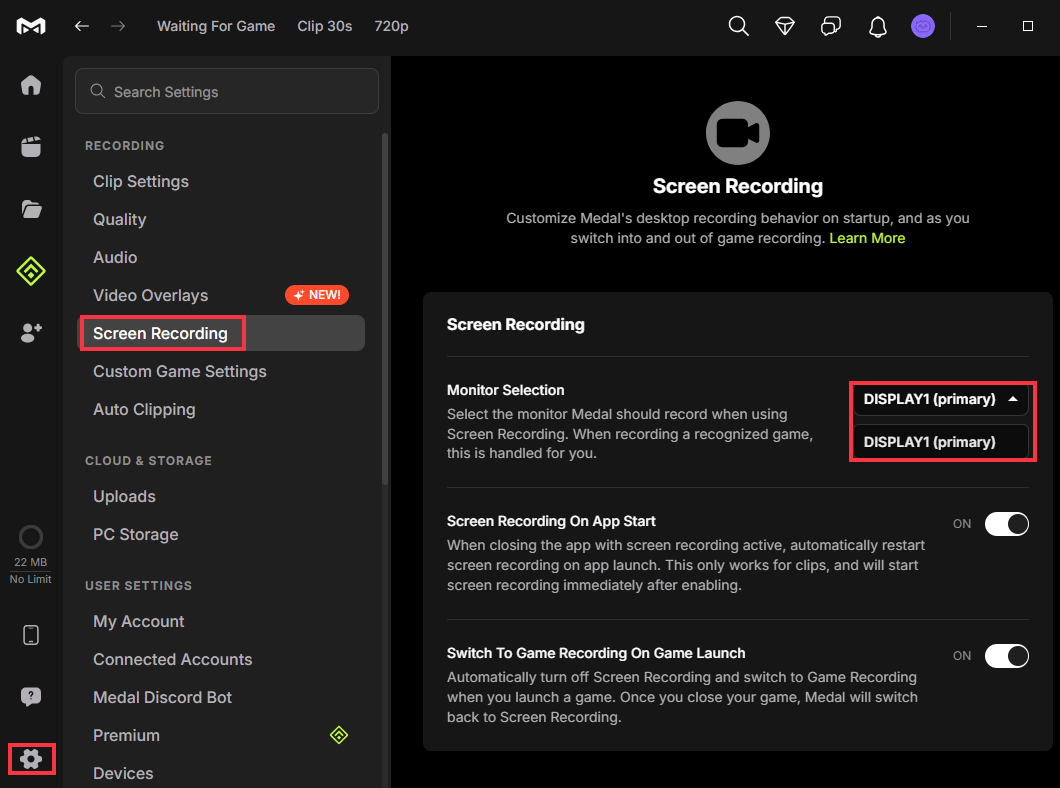Open the chat messages icon in the top bar
Viewport: 1060px width, 788px height.
pyautogui.click(x=831, y=27)
